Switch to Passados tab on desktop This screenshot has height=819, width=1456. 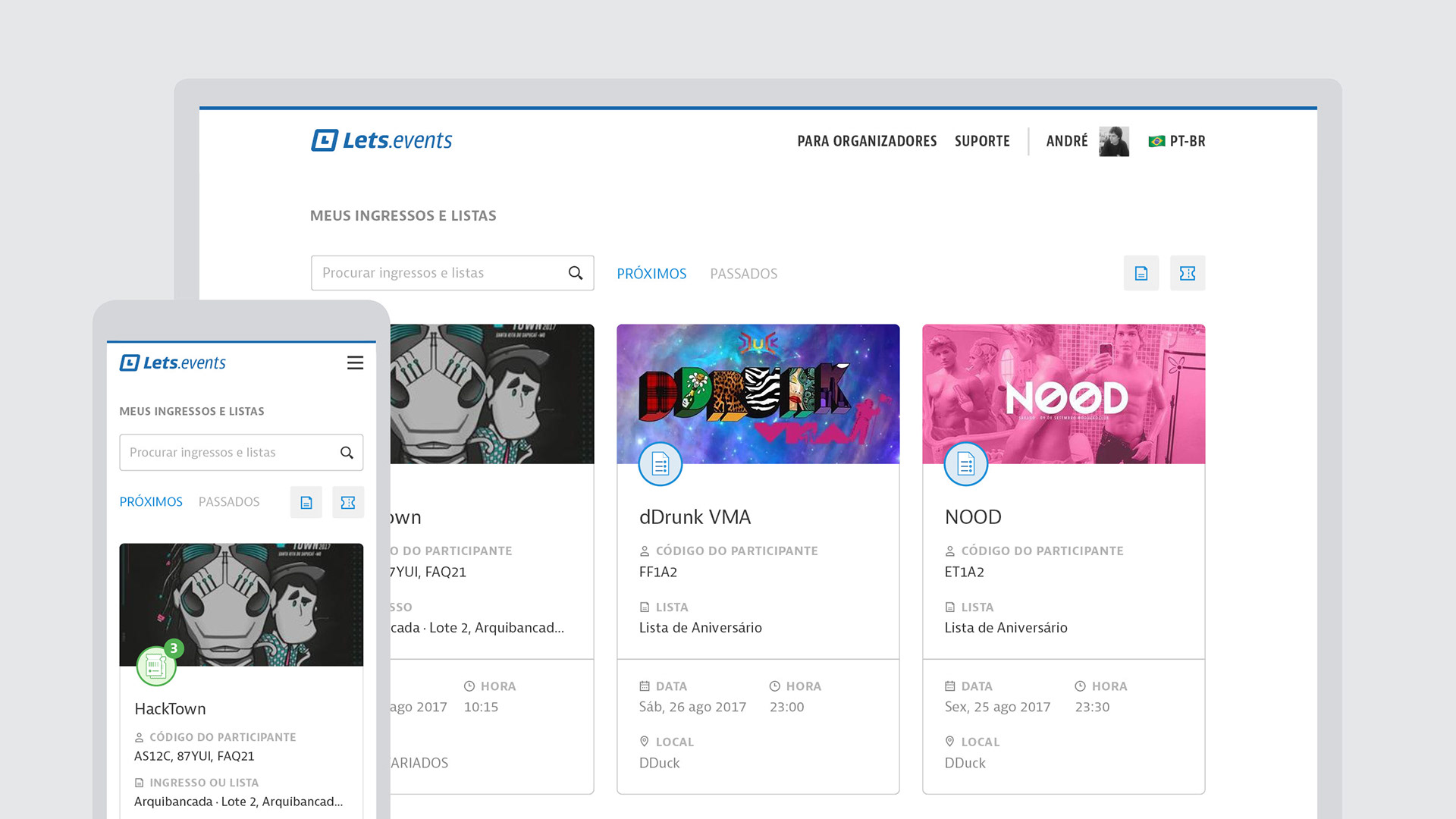(743, 274)
